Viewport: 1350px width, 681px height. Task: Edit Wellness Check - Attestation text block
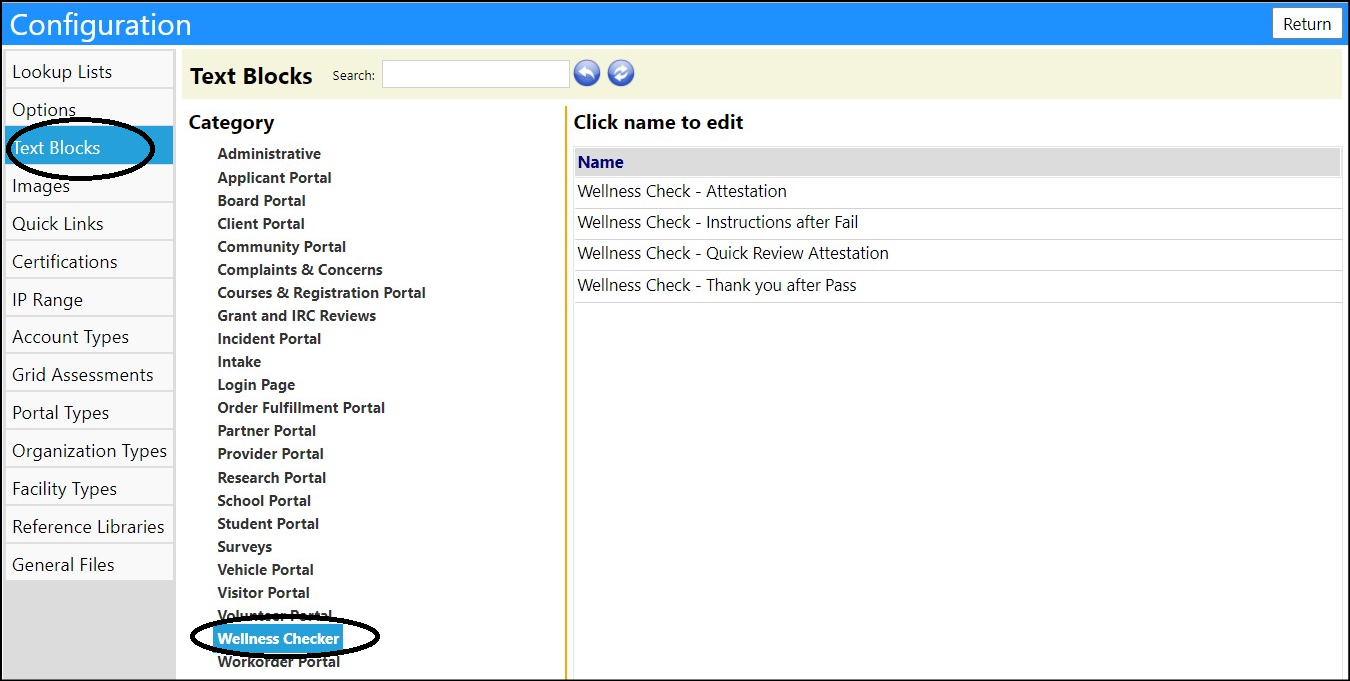pos(682,191)
